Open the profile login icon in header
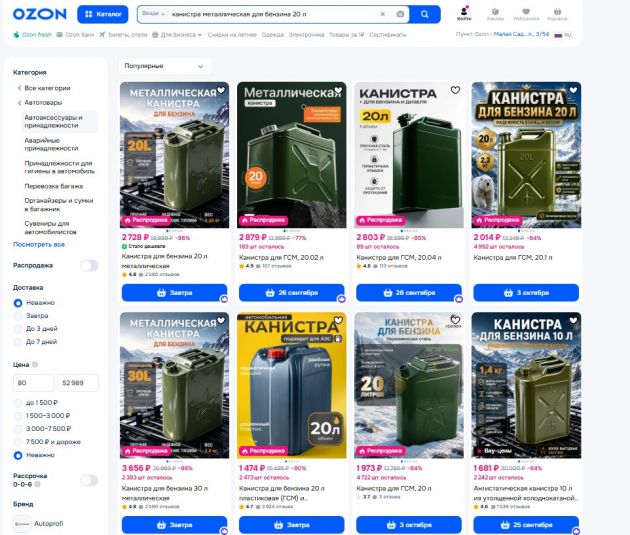The height and width of the screenshot is (535, 630). tap(464, 13)
